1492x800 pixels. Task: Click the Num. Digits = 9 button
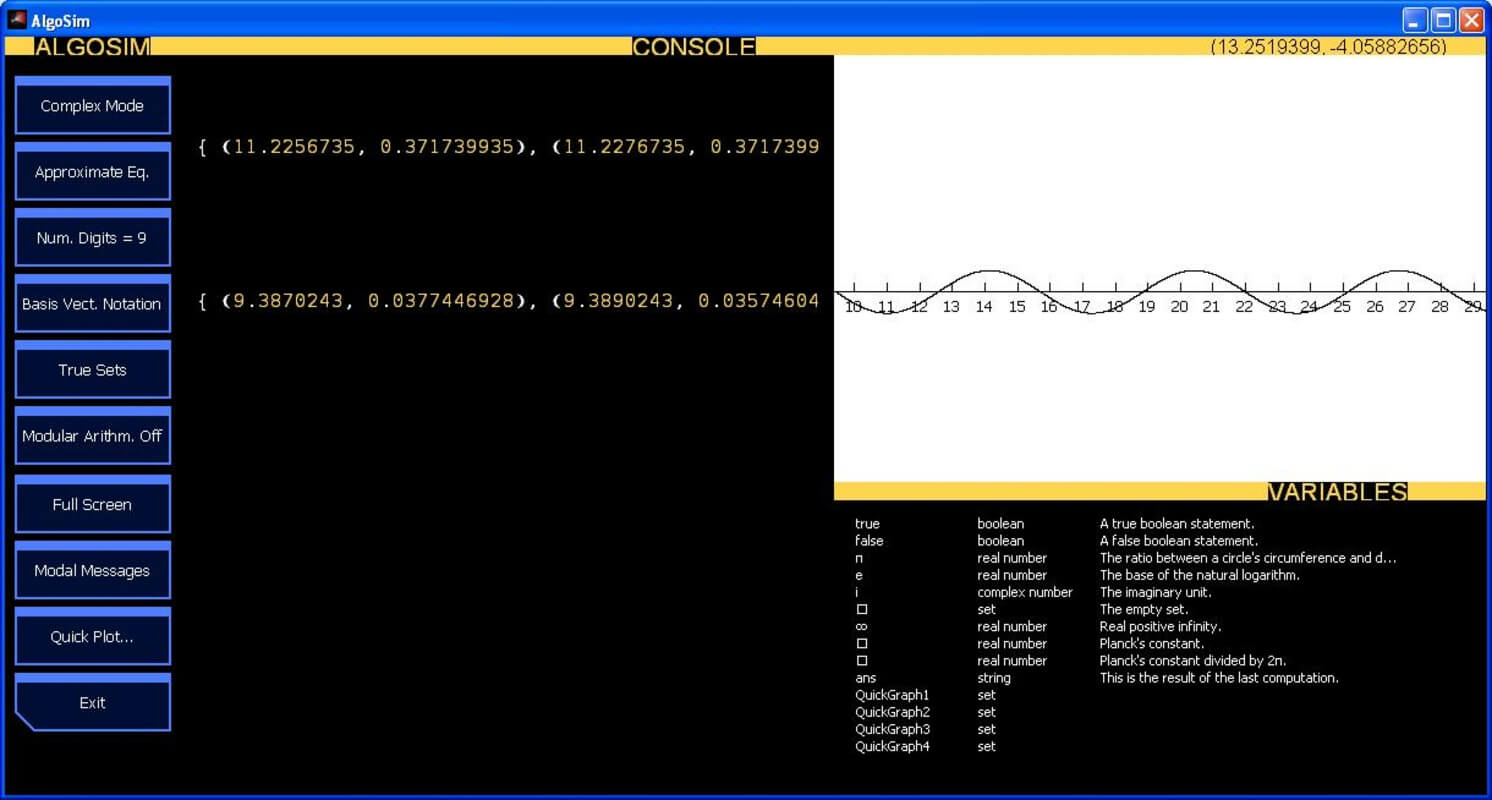pyautogui.click(x=92, y=238)
